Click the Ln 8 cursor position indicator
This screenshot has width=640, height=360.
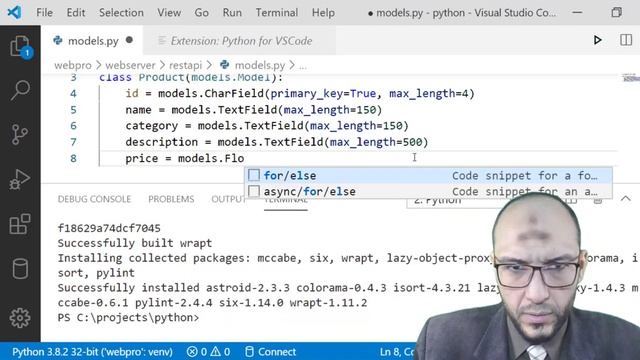(x=397, y=352)
